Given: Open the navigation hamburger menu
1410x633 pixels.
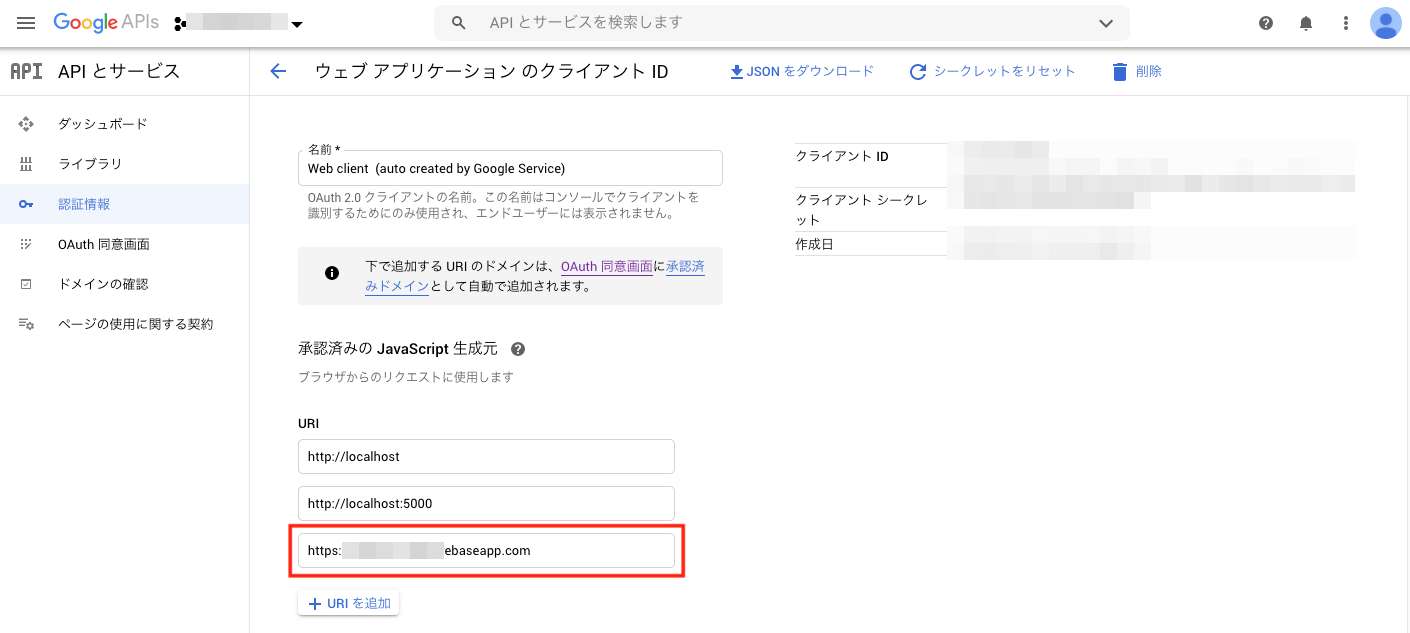Looking at the screenshot, I should 25,22.
